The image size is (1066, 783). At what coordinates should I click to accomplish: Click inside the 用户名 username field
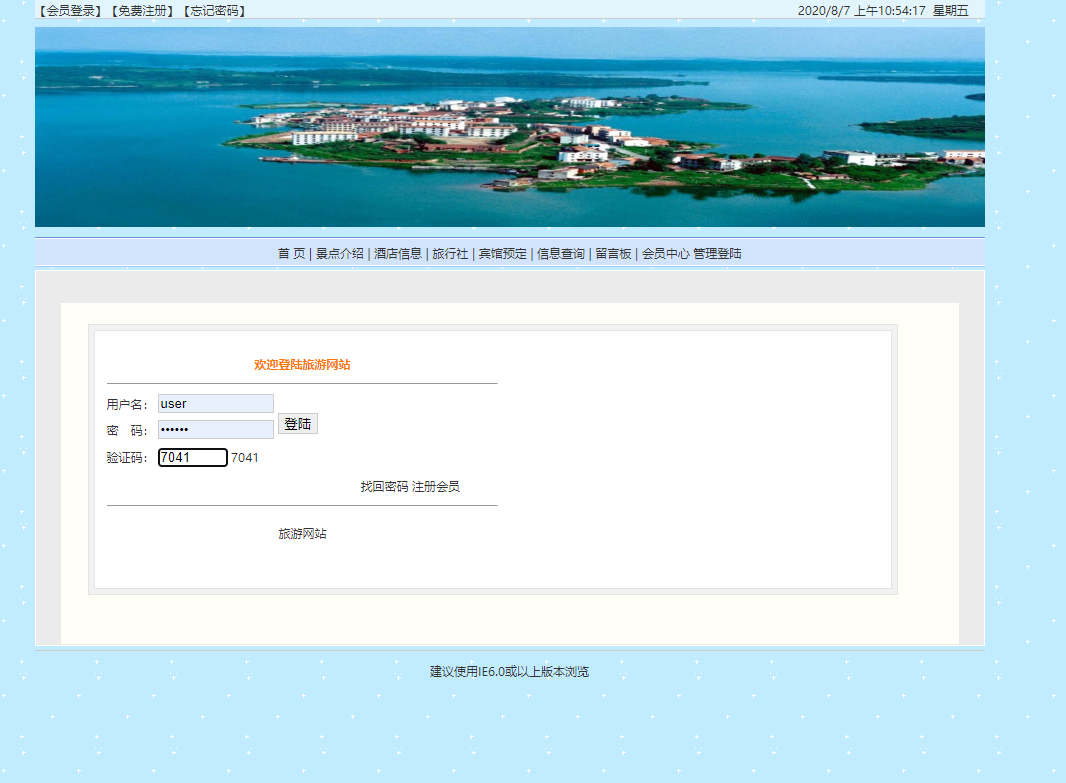pyautogui.click(x=215, y=403)
